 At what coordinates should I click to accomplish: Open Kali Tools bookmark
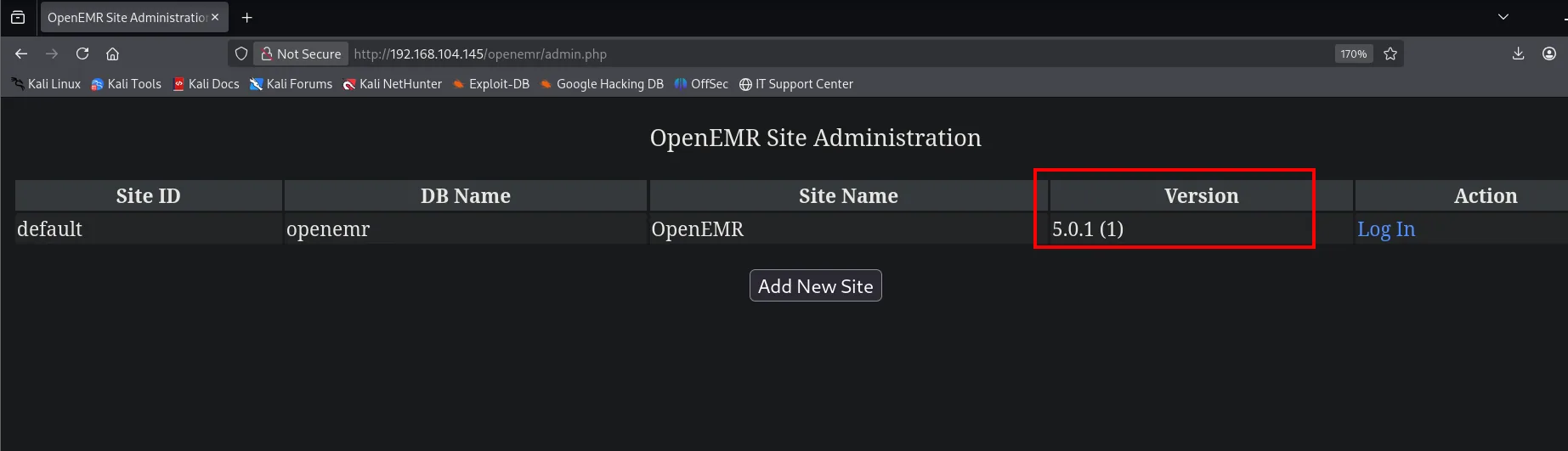tap(126, 84)
